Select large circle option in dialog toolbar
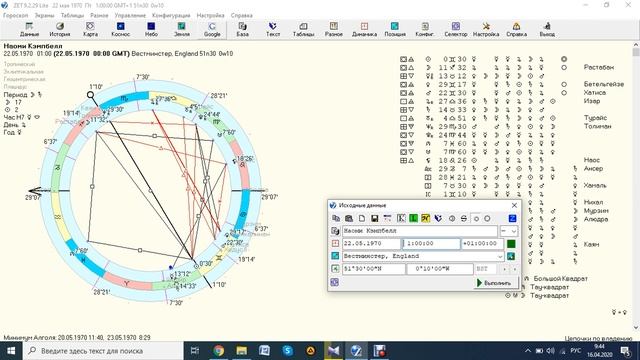This screenshot has width=640, height=360. click(x=487, y=219)
